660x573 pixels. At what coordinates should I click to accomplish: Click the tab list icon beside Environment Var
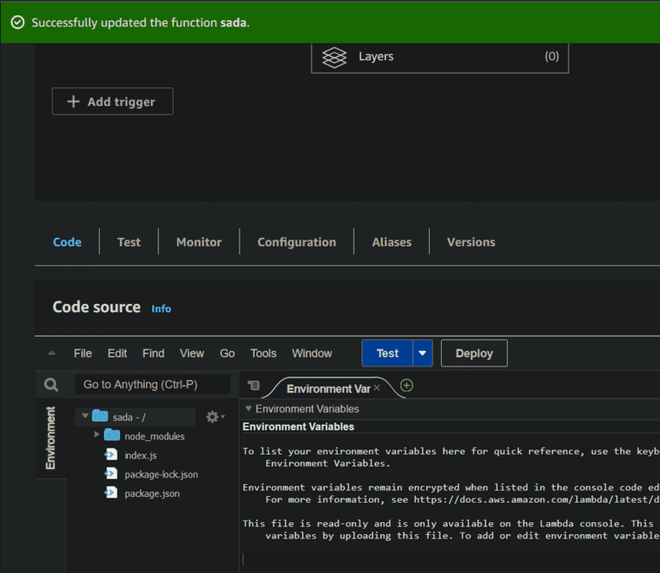(254, 386)
